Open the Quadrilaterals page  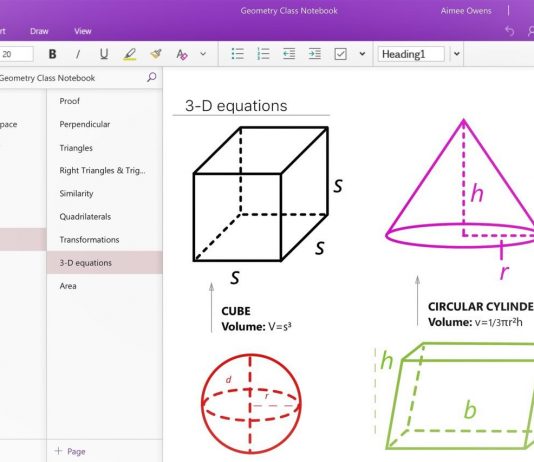85,217
